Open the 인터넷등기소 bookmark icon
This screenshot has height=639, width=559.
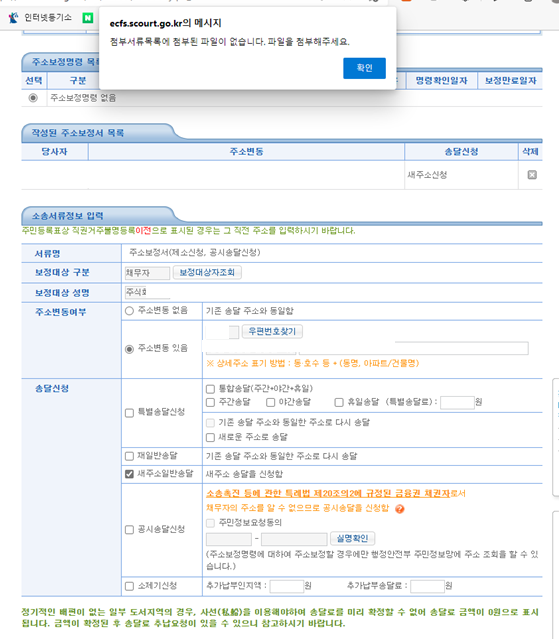point(13,18)
